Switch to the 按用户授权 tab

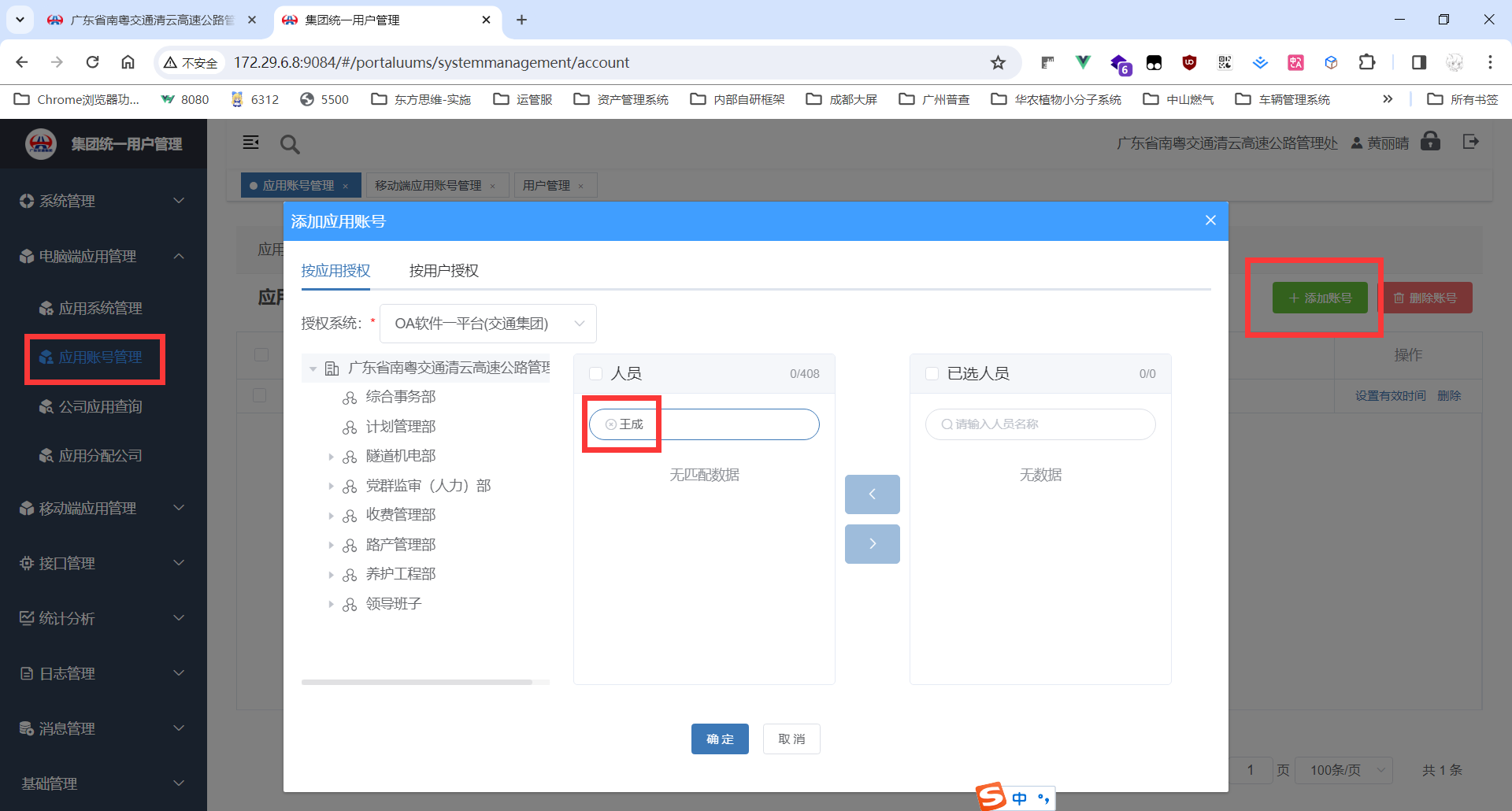tap(443, 270)
